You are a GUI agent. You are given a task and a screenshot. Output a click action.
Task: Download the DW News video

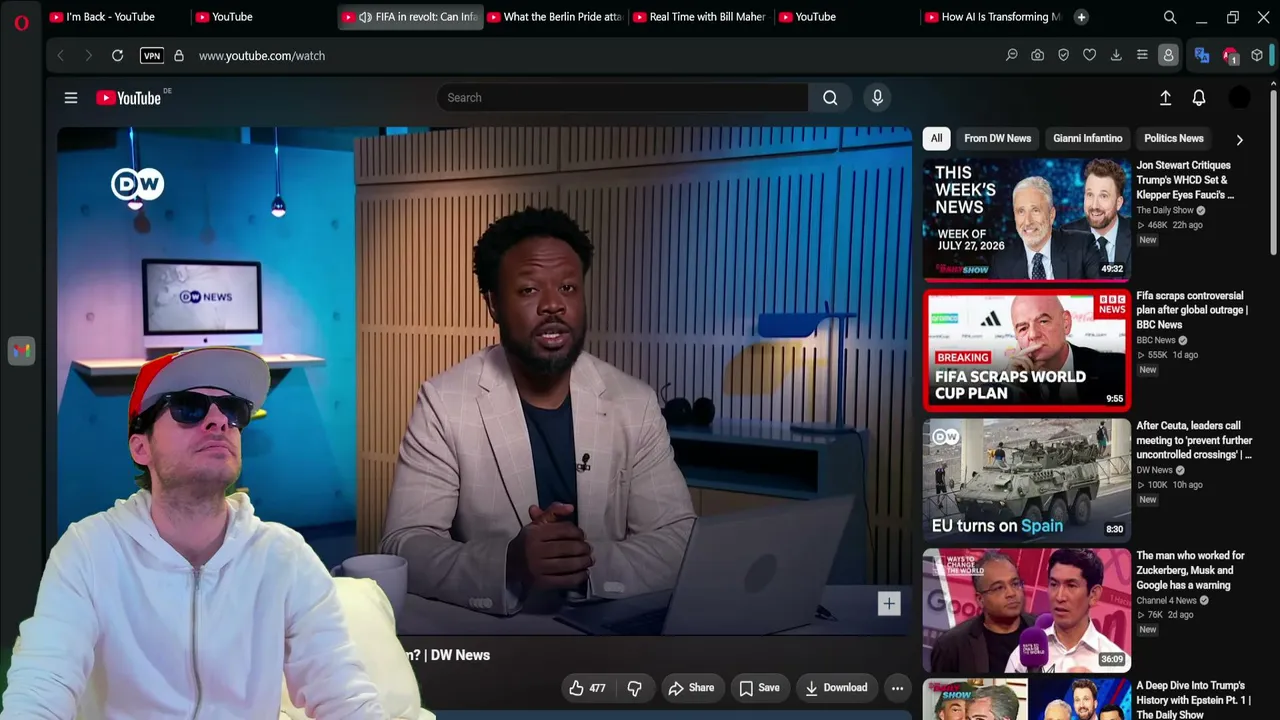(836, 688)
